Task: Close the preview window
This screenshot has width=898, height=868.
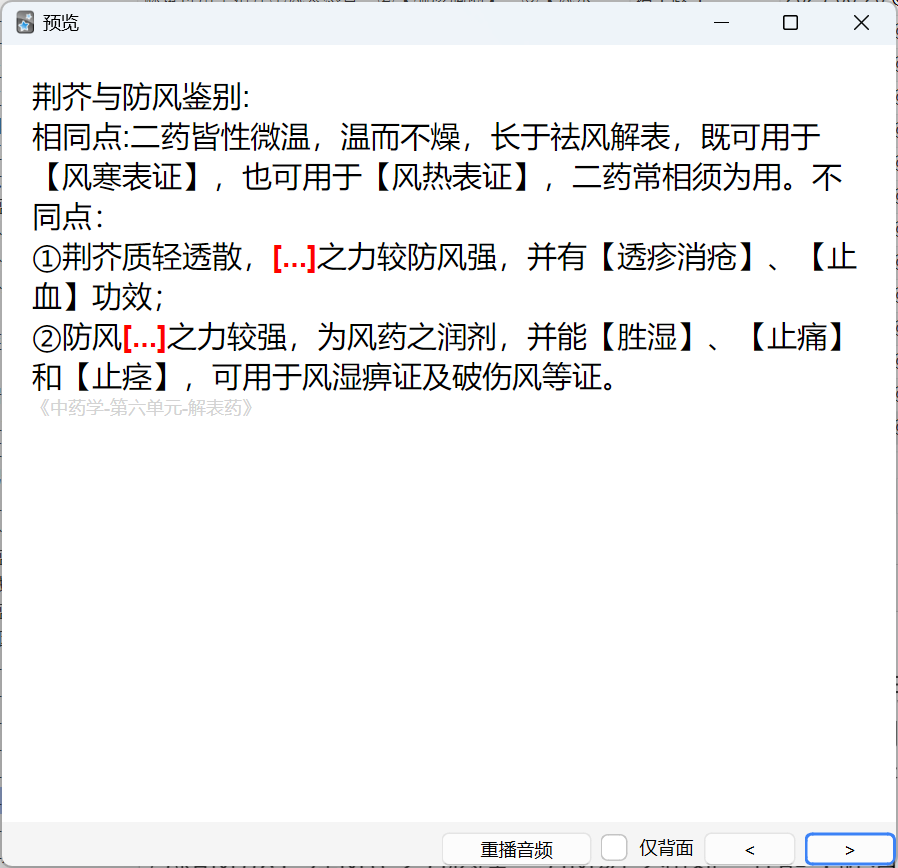Action: 861,23
